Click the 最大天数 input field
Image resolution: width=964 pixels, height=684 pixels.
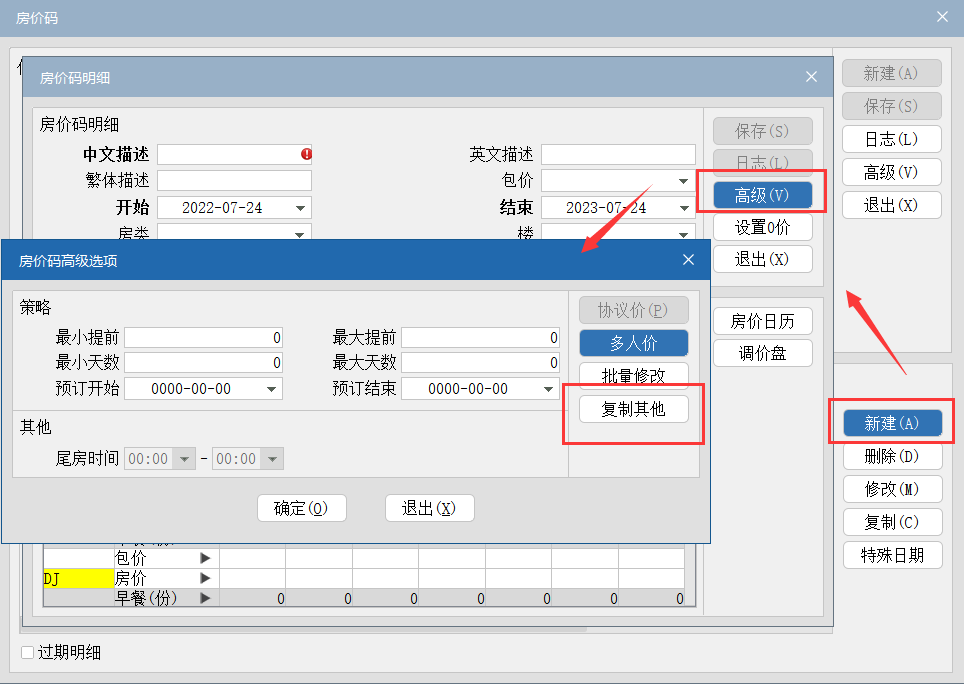pos(480,363)
